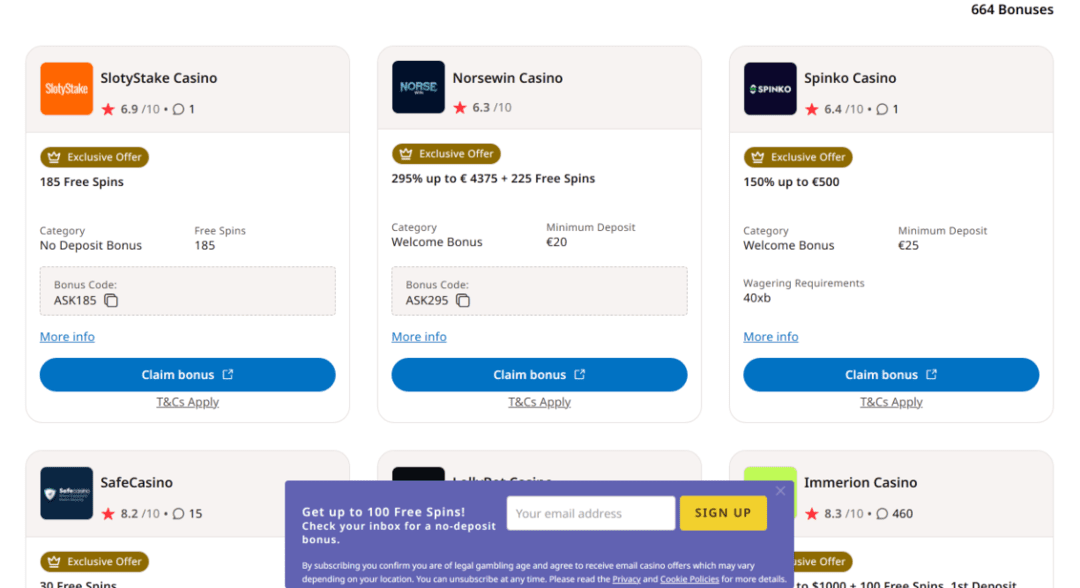
Task: View T&Cs Apply for SlotyStake Casino
Action: 187,402
